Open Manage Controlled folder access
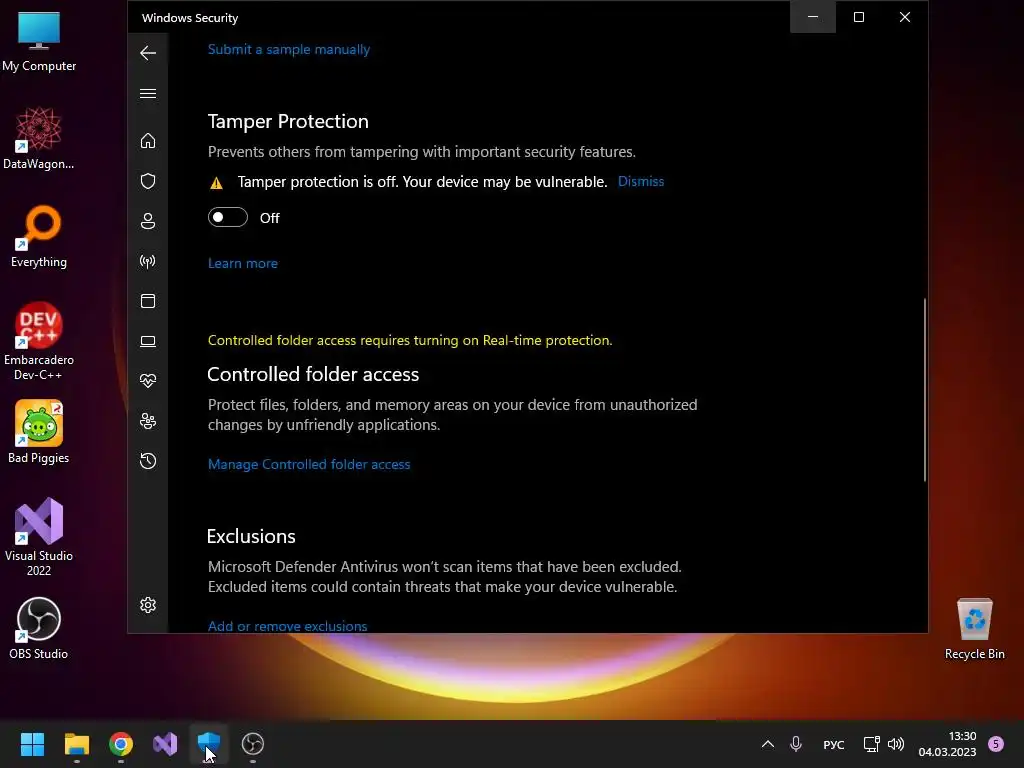The image size is (1024, 768). 309,464
